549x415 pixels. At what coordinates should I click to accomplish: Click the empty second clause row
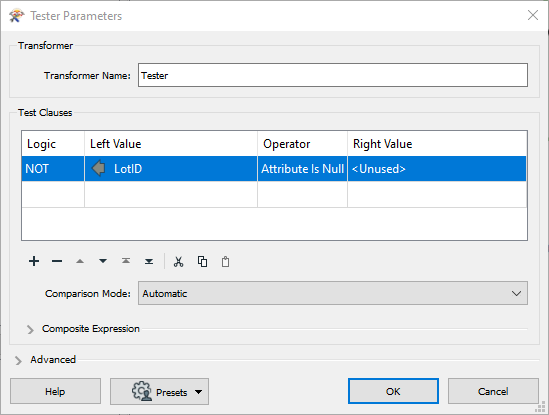click(274, 194)
